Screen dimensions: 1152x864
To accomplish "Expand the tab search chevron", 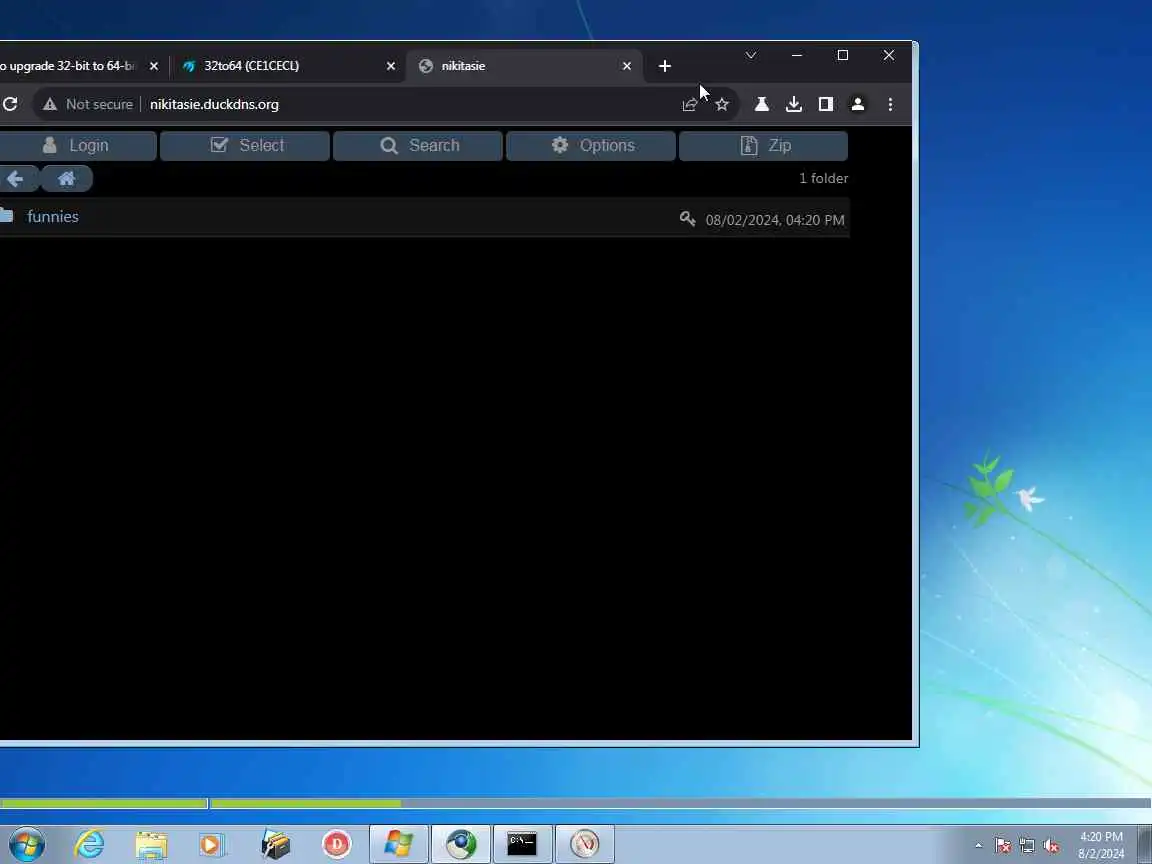I will tap(751, 55).
